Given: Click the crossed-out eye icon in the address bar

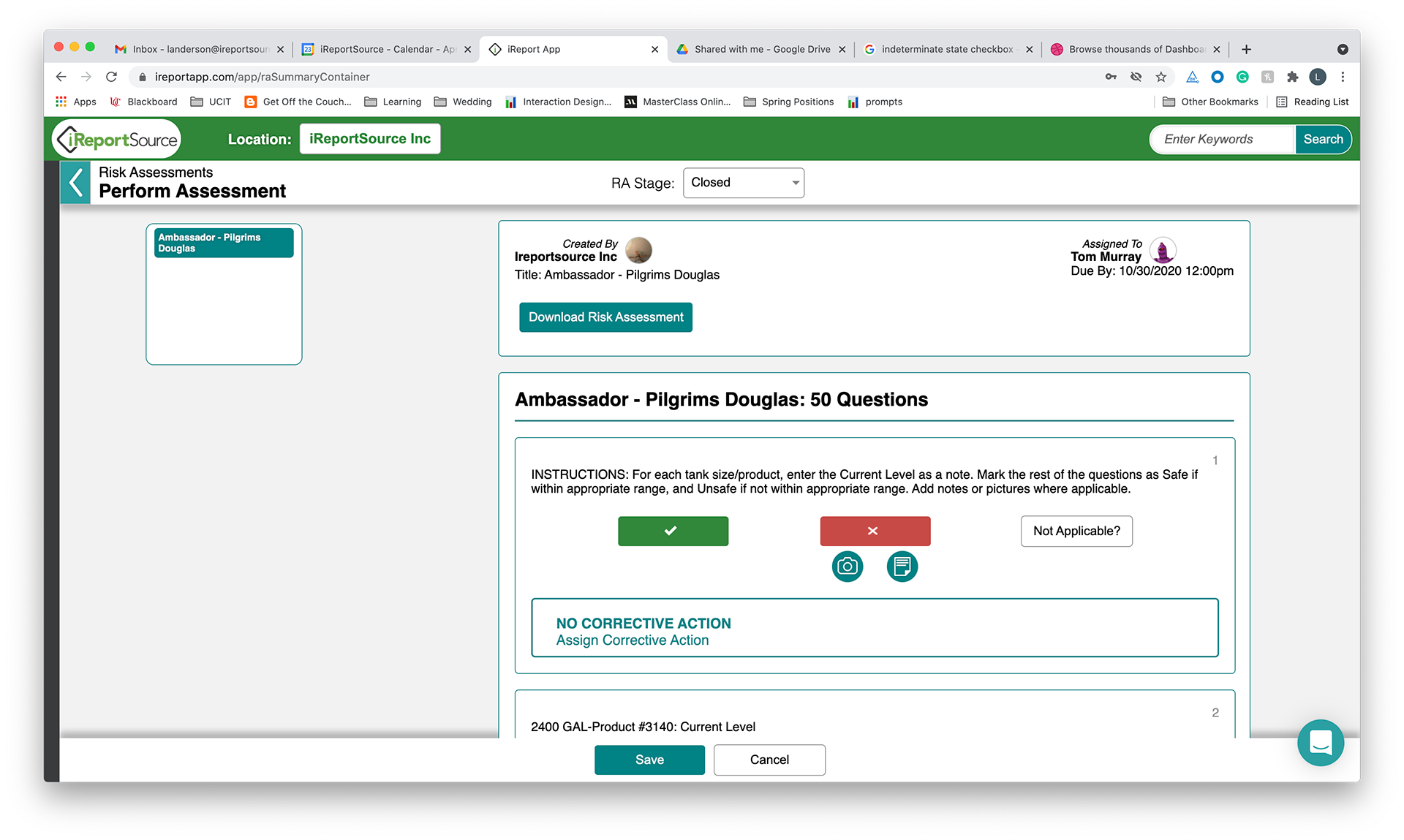Looking at the screenshot, I should coord(1136,77).
